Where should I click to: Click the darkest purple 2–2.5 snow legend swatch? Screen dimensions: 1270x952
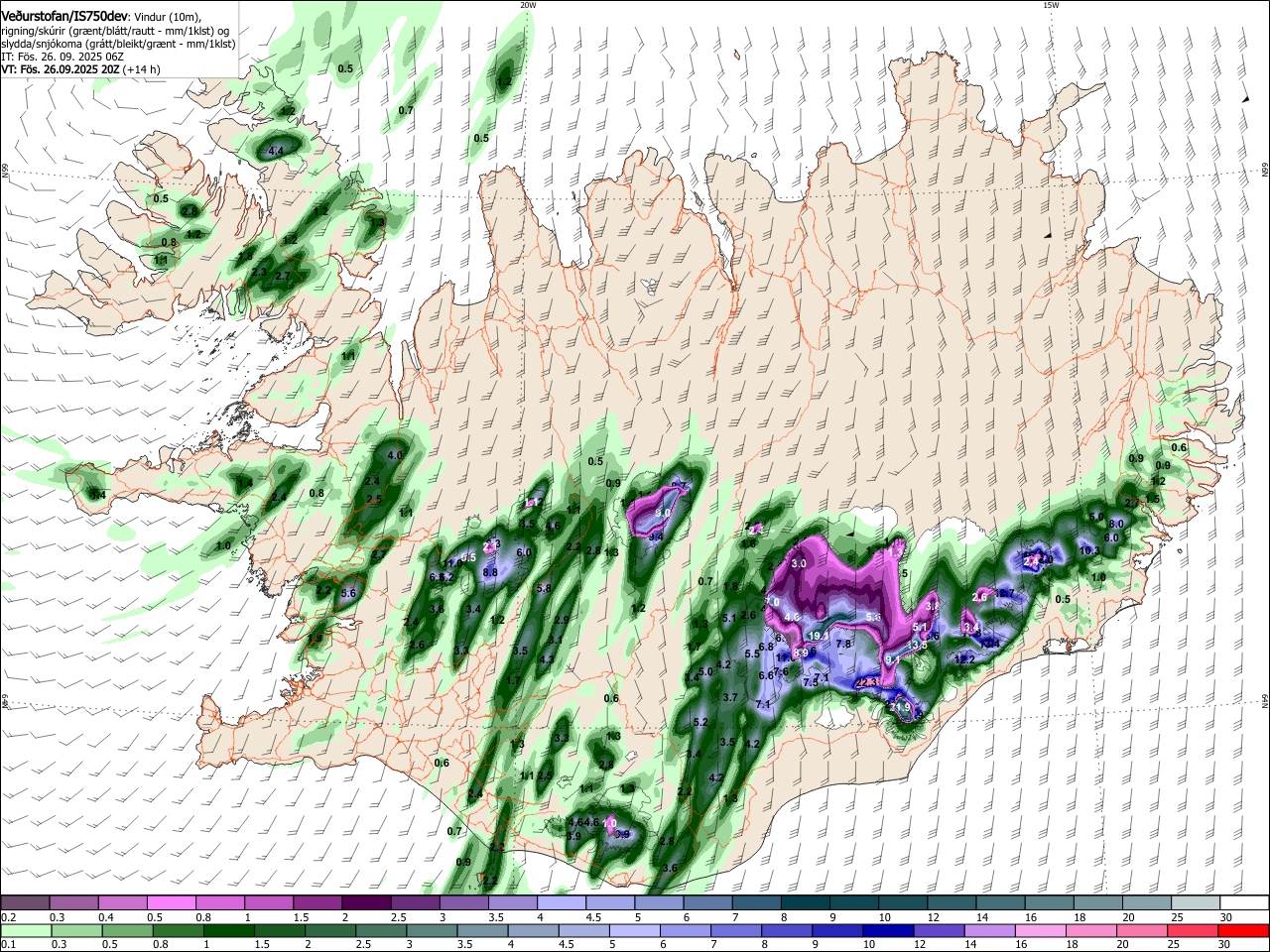click(367, 903)
